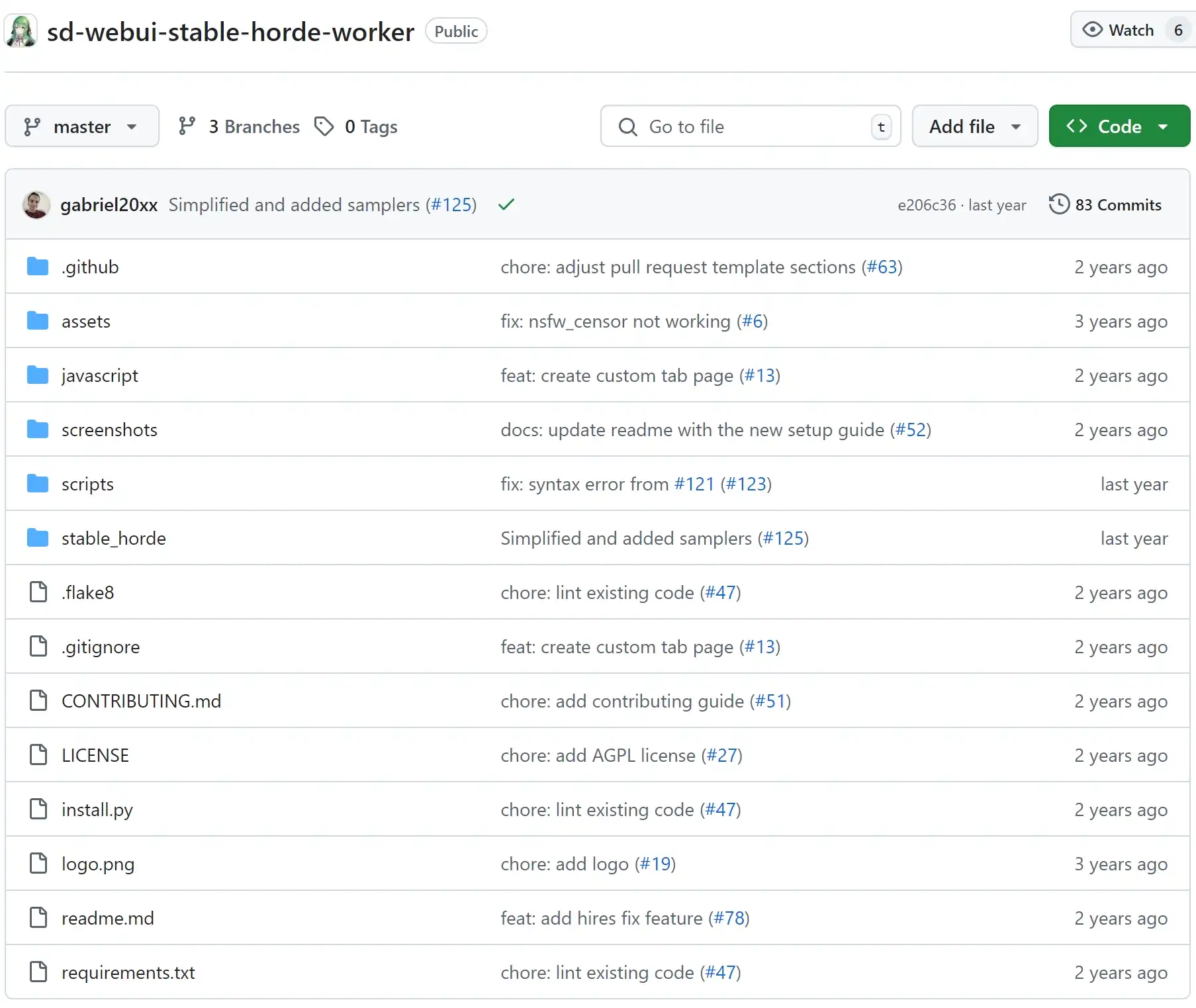View the 0 Tags link

(356, 126)
